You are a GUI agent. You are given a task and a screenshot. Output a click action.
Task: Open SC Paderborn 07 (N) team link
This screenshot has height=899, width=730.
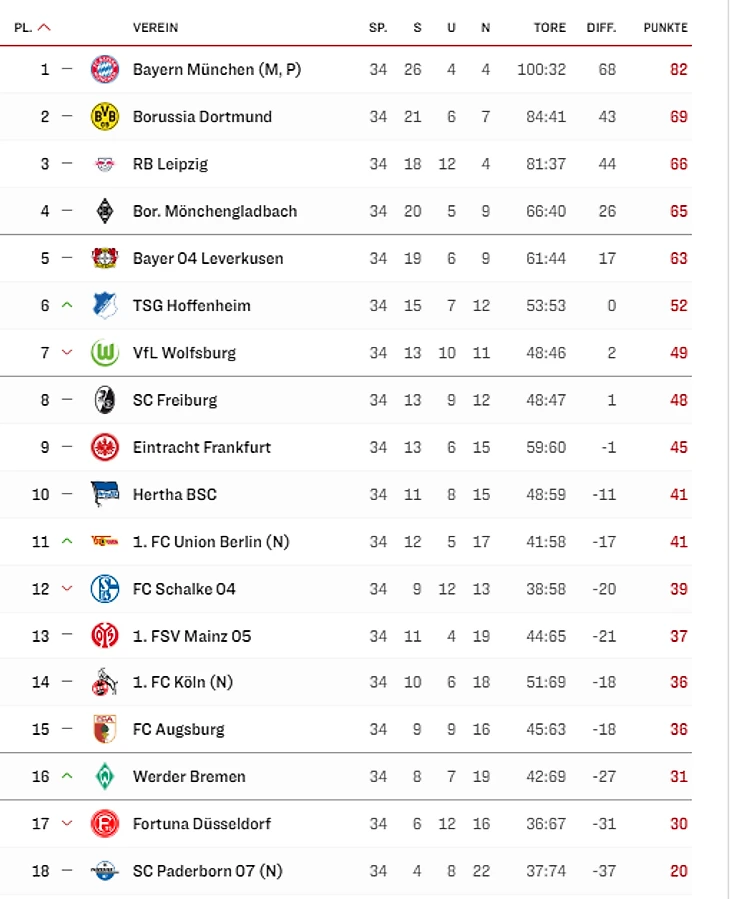pyautogui.click(x=207, y=871)
